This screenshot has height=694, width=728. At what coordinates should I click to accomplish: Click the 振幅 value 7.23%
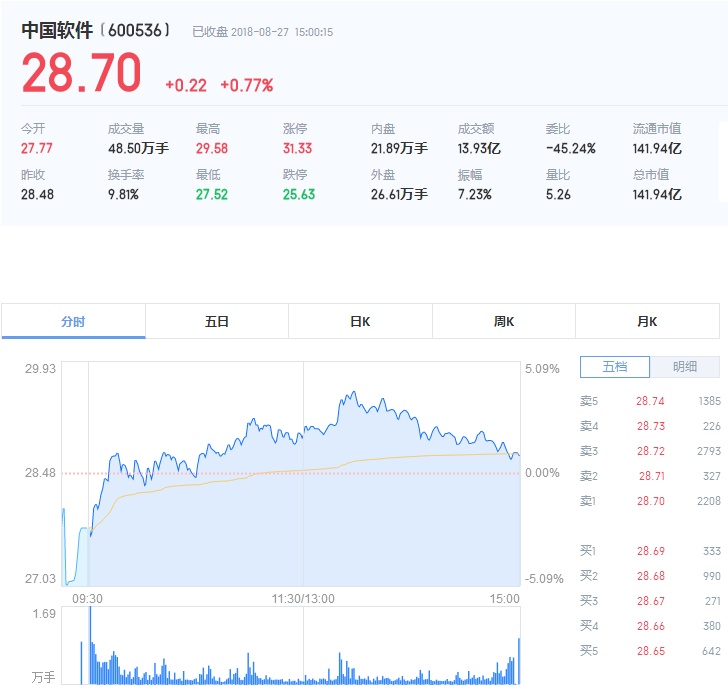[x=474, y=195]
